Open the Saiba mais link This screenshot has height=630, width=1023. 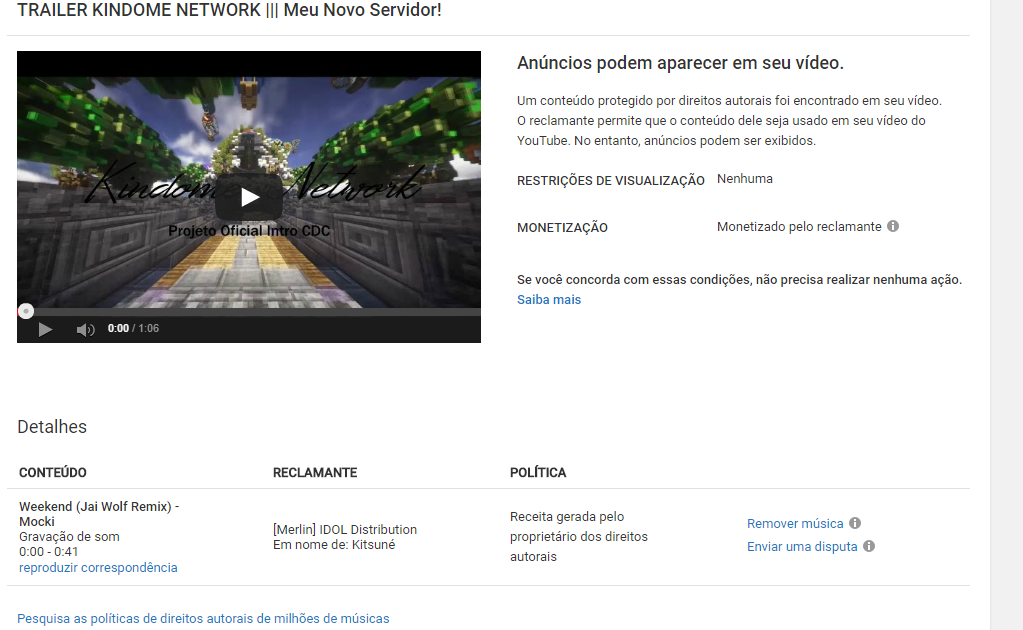pyautogui.click(x=549, y=299)
